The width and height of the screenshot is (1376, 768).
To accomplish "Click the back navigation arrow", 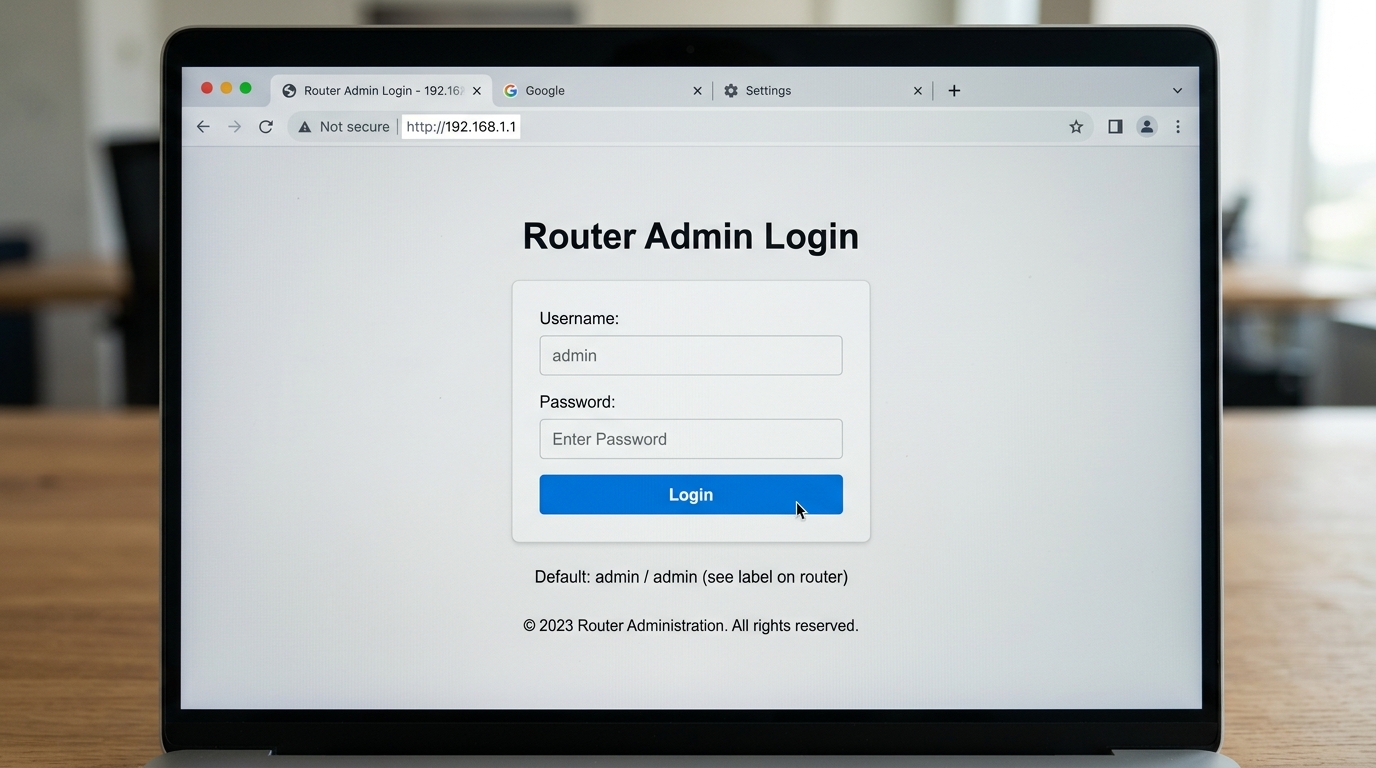I will tap(202, 126).
